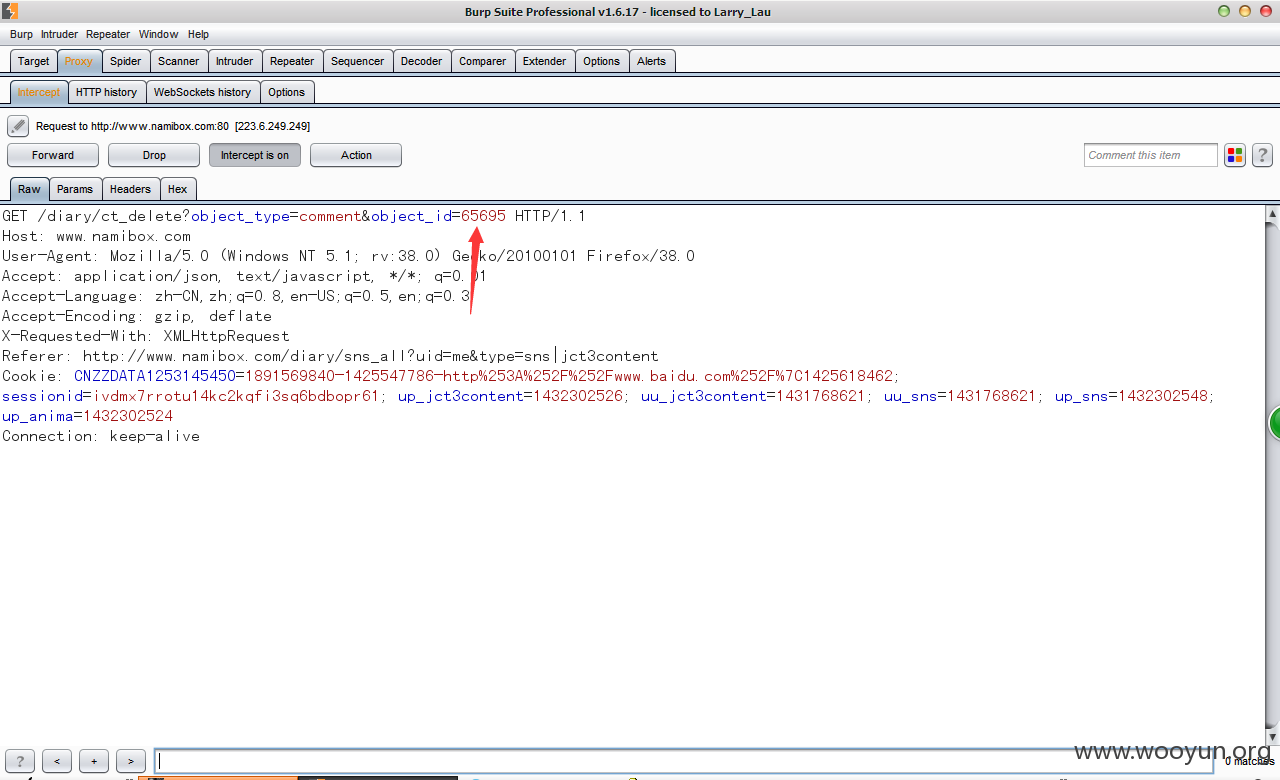
Task: Select the Raw view tab
Action: click(29, 189)
